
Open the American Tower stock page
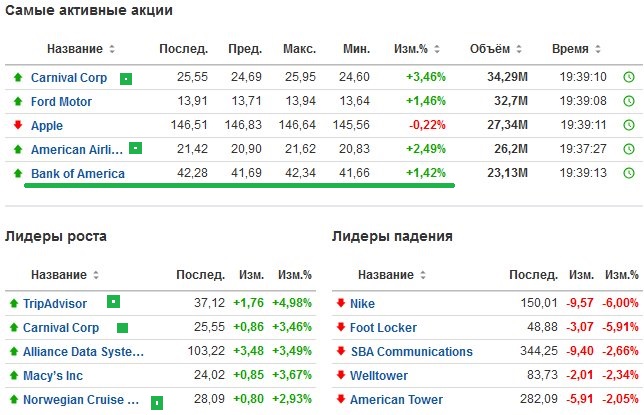click(x=396, y=399)
